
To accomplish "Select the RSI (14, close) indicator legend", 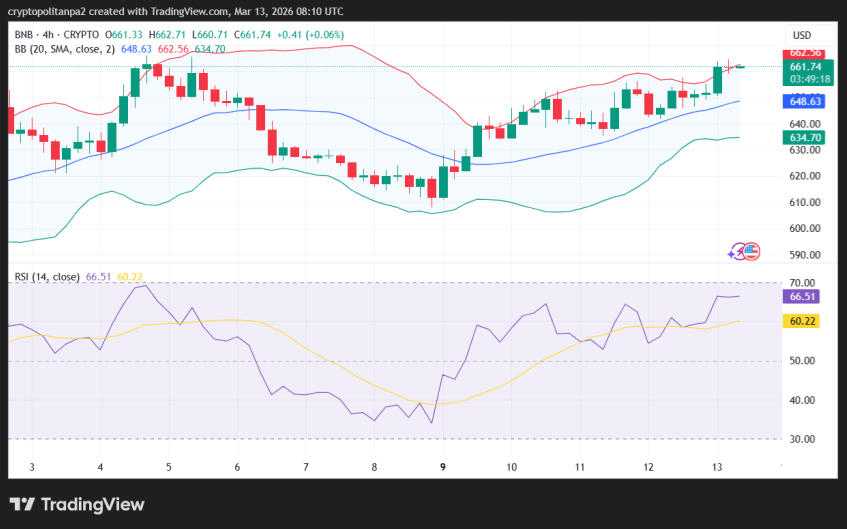I will 46,277.
